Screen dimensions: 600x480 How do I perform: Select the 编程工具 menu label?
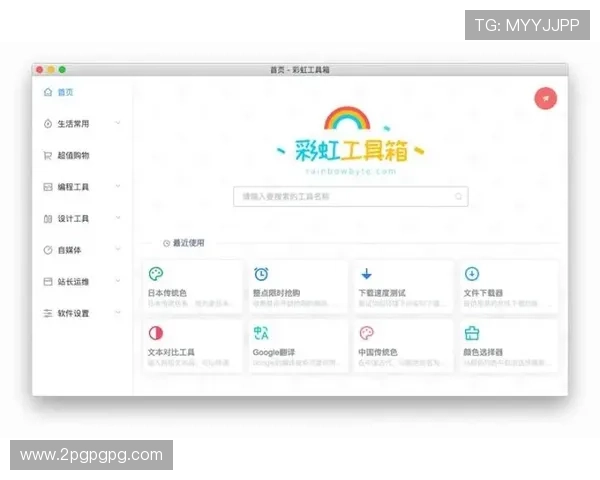coord(73,187)
